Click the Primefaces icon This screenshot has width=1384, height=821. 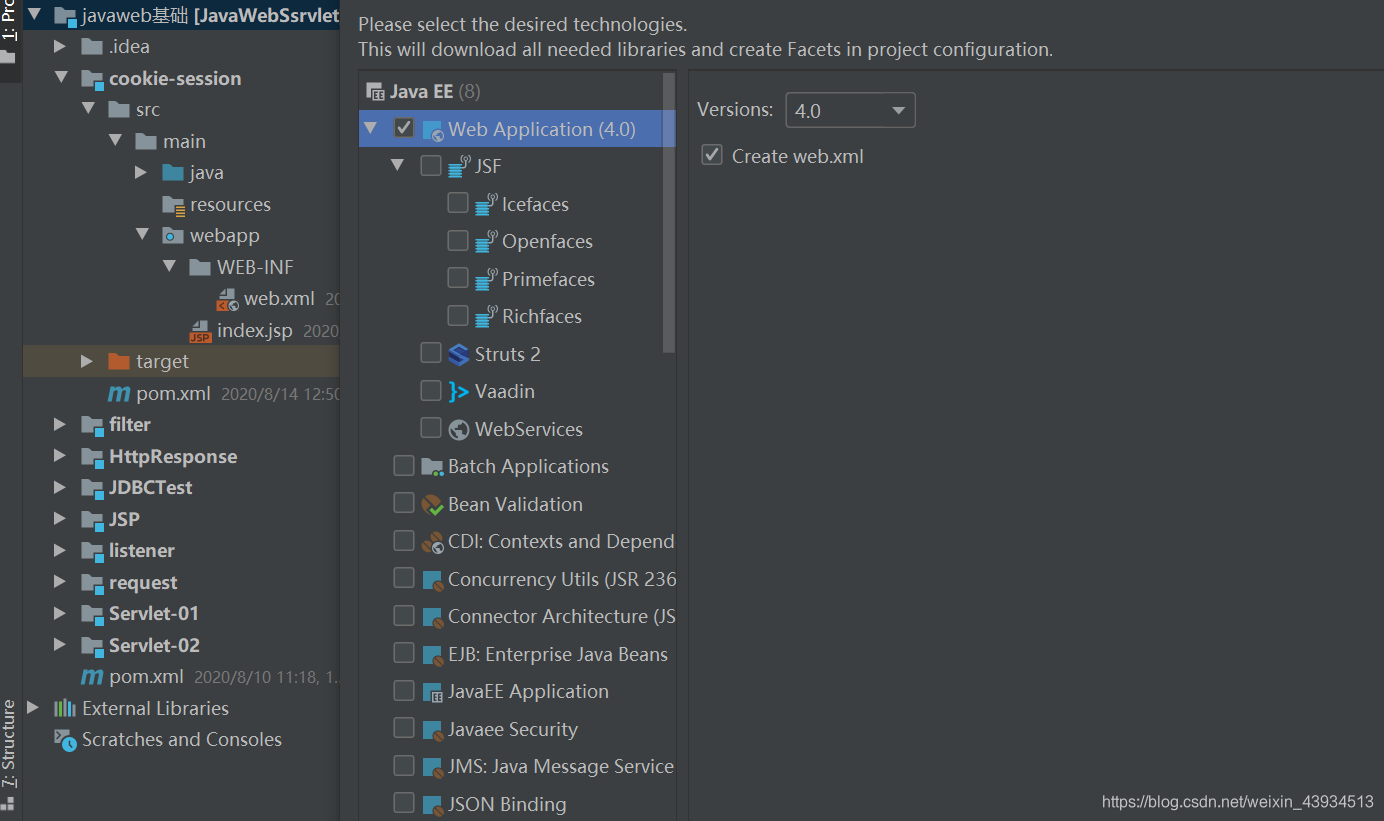click(x=486, y=279)
